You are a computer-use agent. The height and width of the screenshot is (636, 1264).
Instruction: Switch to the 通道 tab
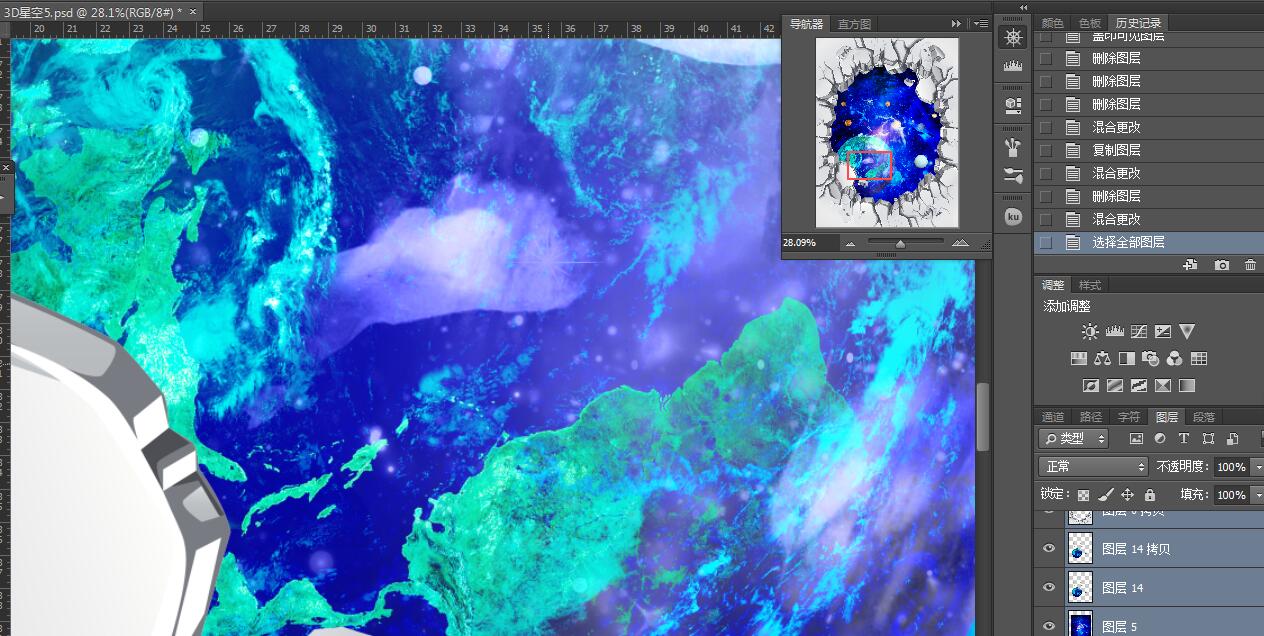pyautogui.click(x=1053, y=416)
